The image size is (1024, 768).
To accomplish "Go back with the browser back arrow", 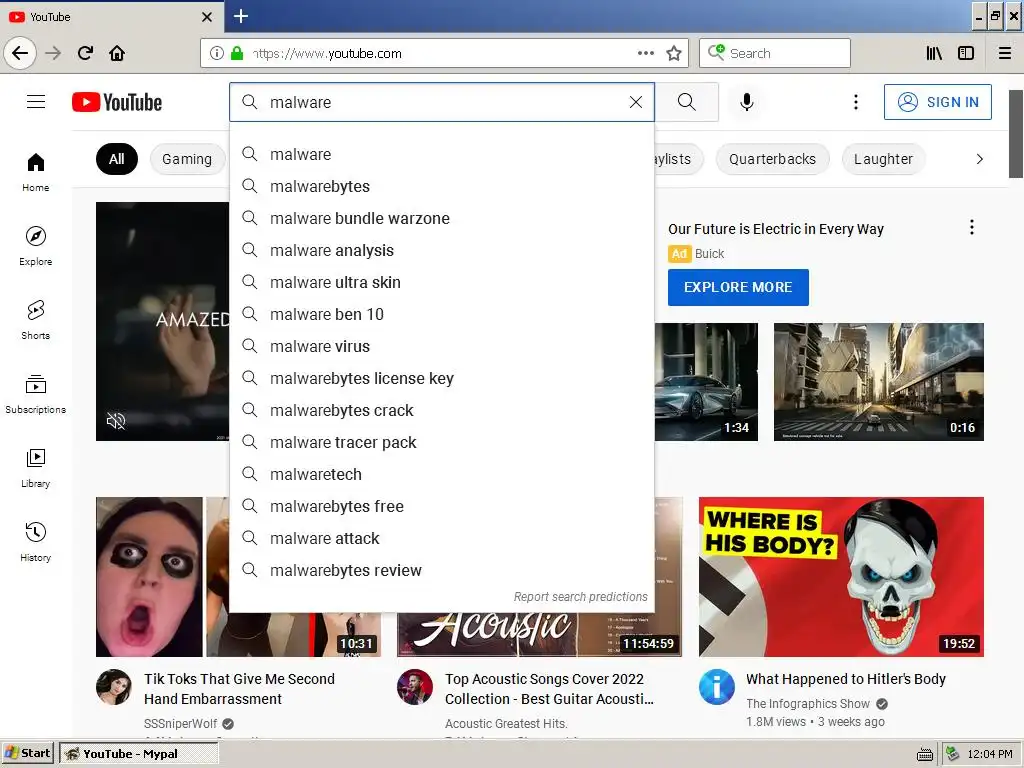I will (20, 53).
